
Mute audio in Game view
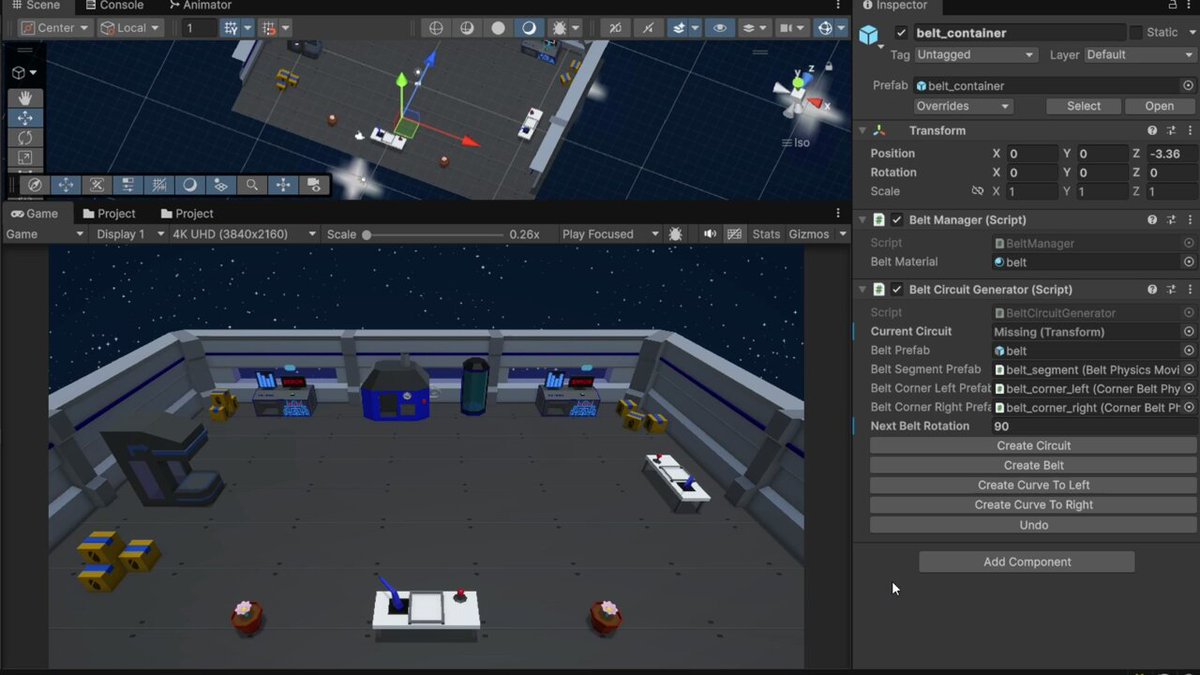point(710,234)
